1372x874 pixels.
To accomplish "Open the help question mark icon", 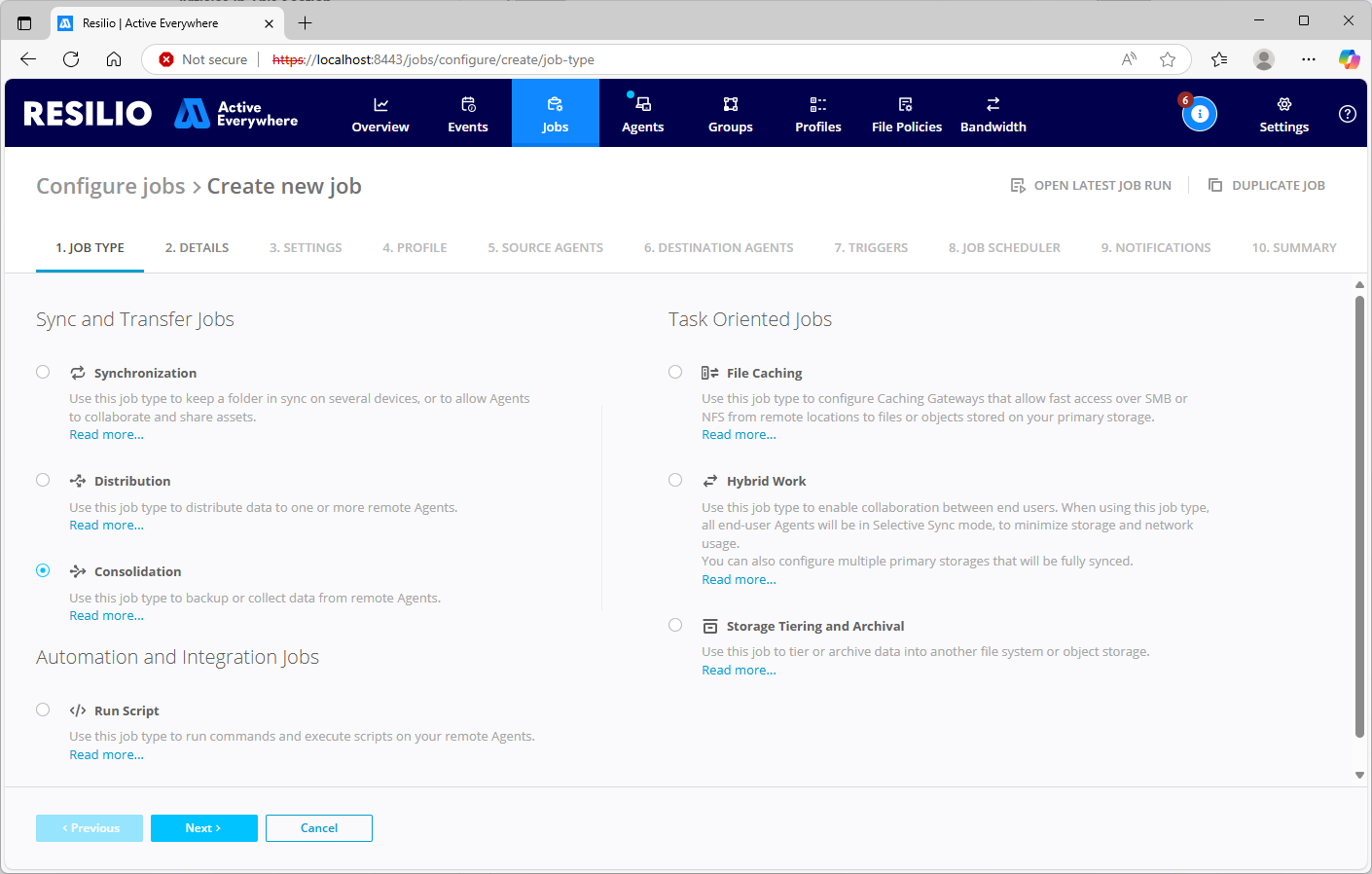I will (1347, 114).
